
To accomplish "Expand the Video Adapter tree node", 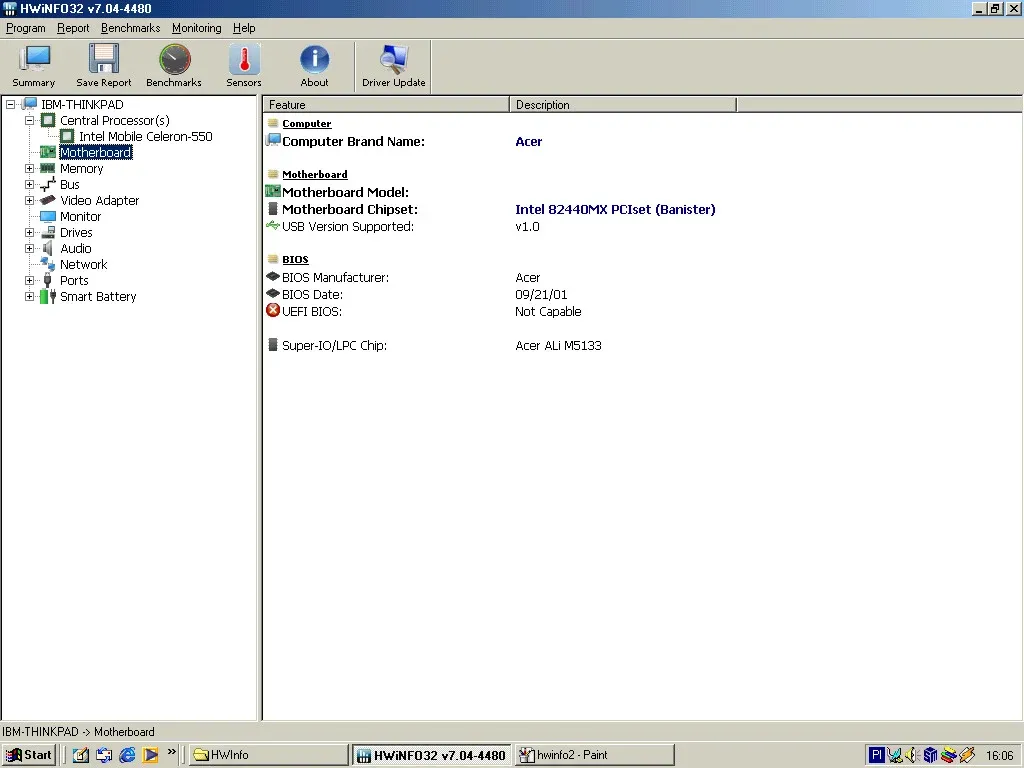I will coord(29,200).
